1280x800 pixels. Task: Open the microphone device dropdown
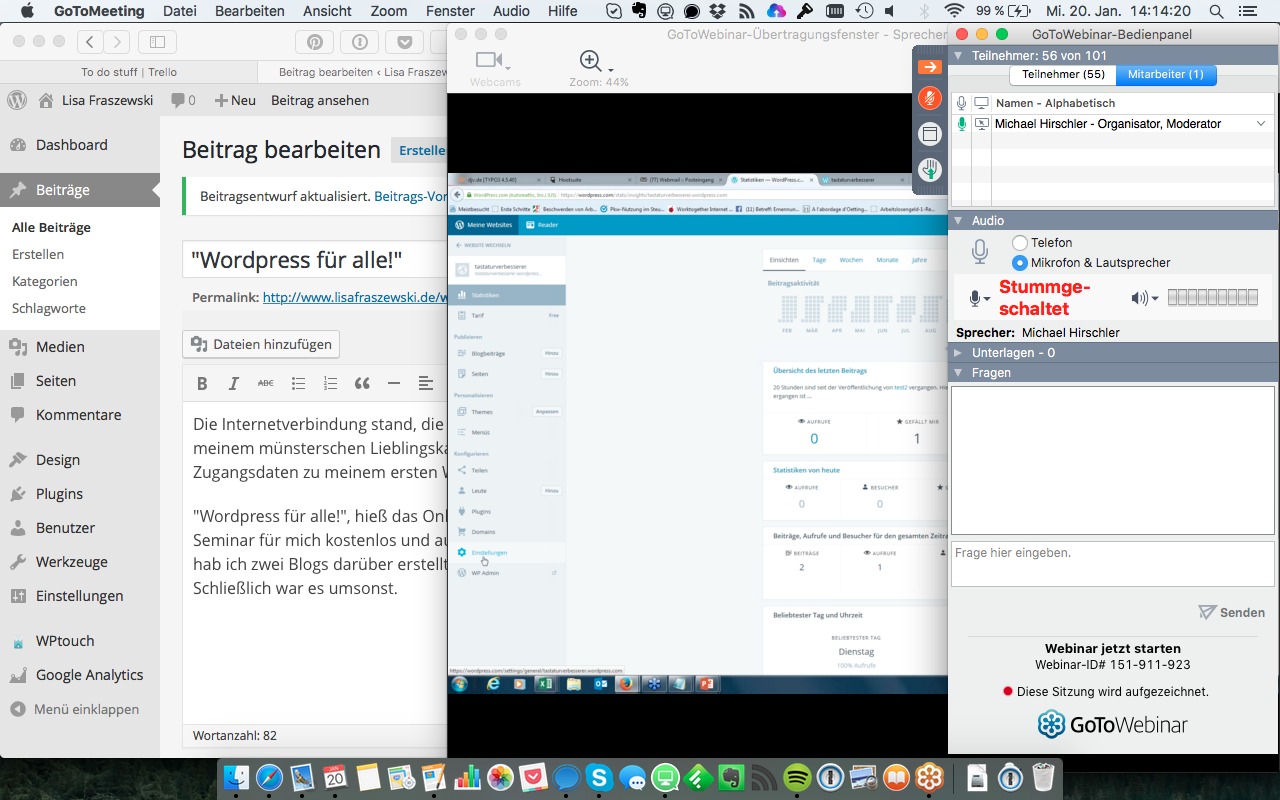(x=979, y=298)
